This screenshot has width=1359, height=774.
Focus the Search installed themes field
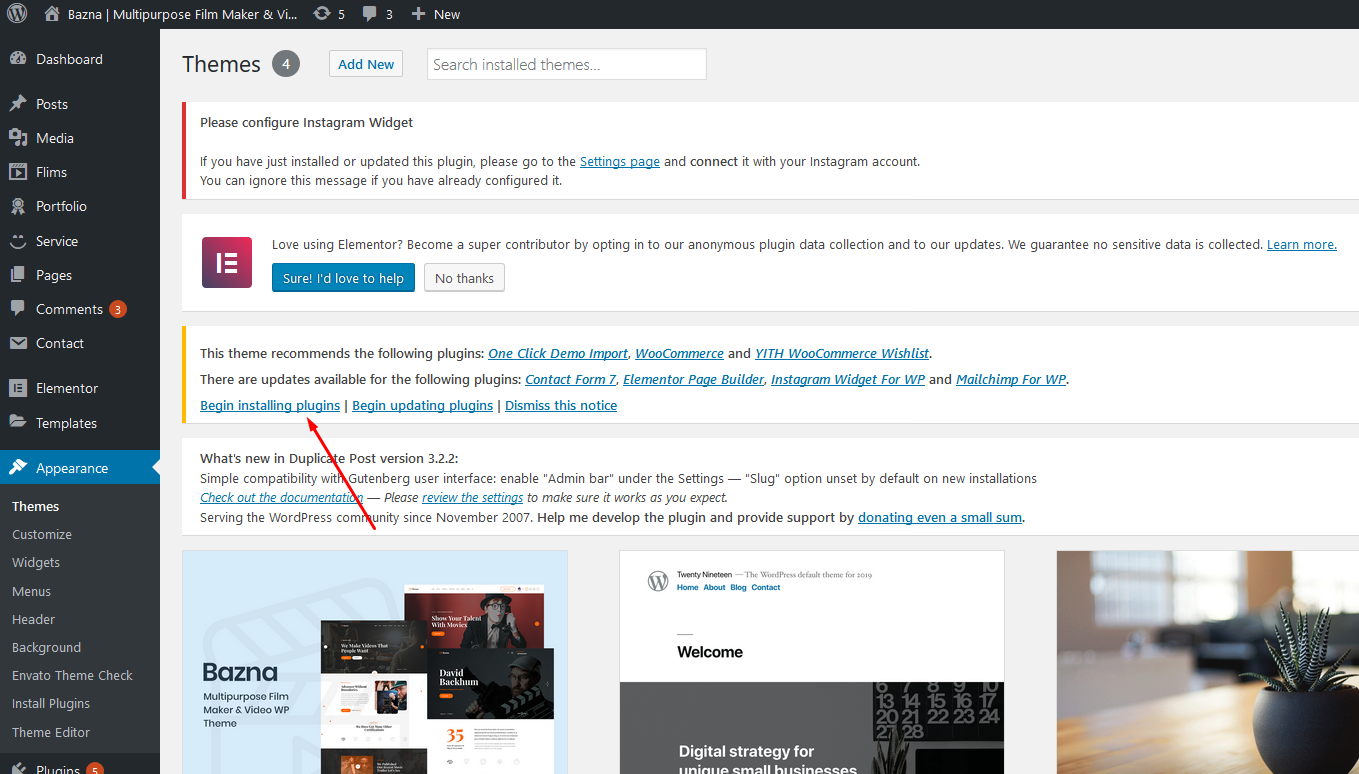point(566,64)
